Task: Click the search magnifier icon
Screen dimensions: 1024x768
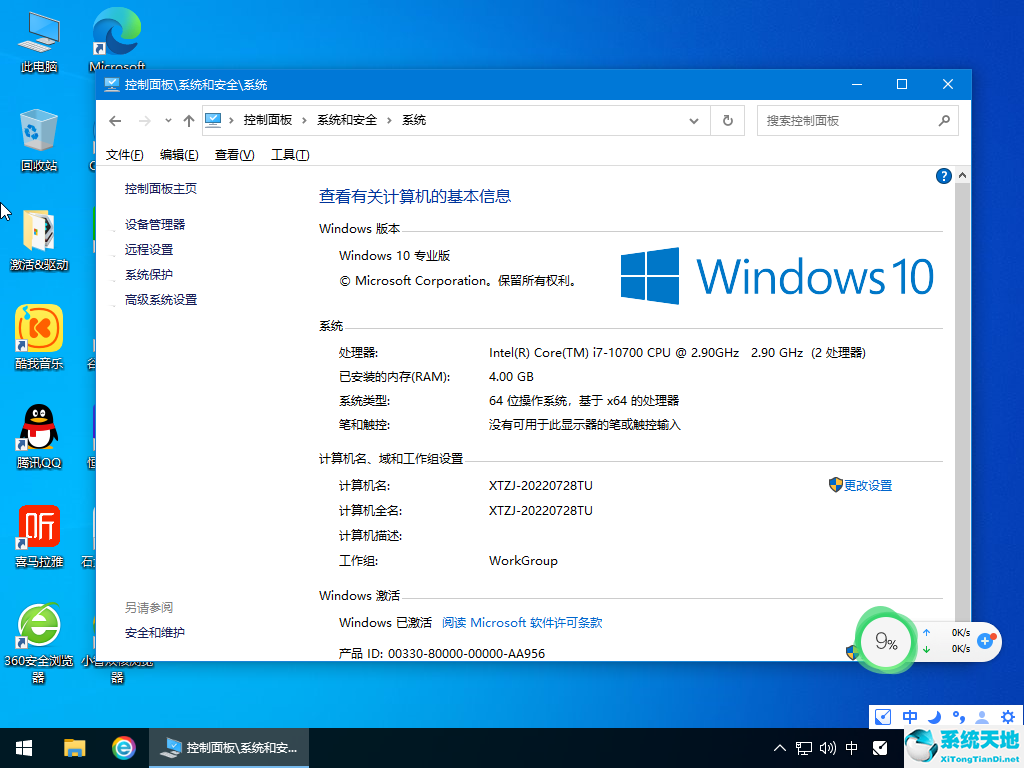Action: click(944, 121)
